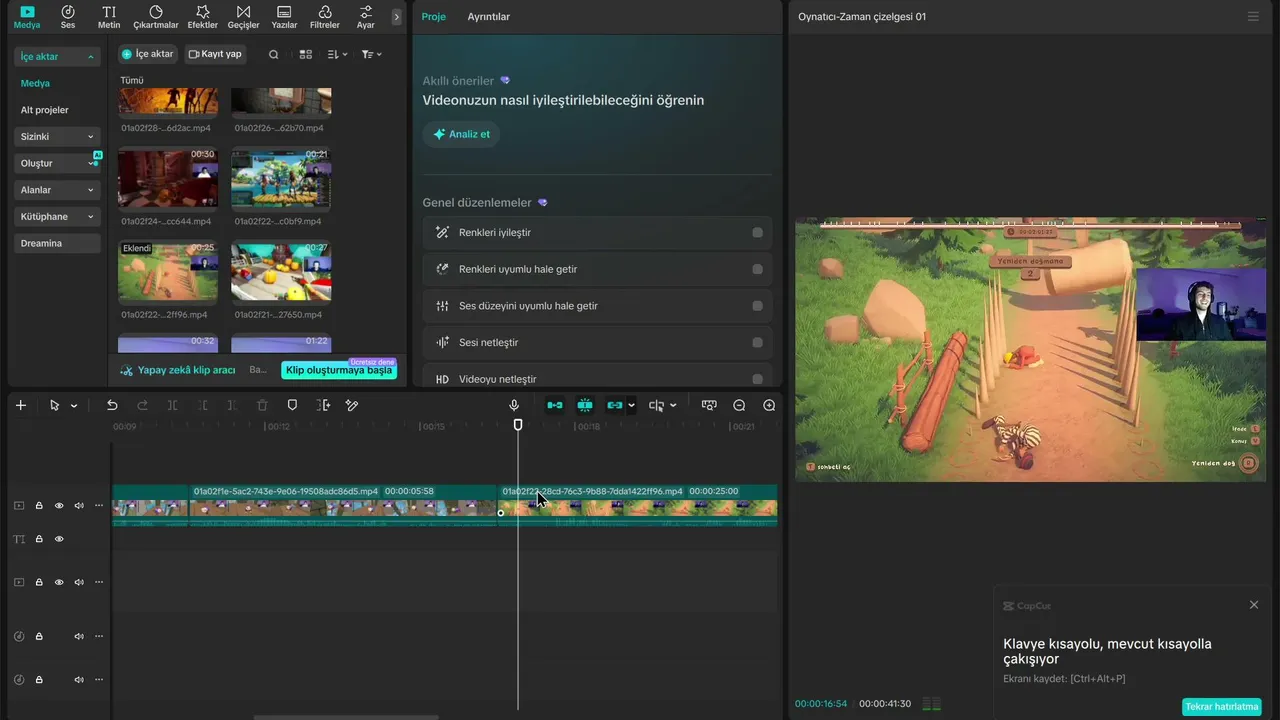Enable the Renkleri uyumlu hale getir checkbox
Image resolution: width=1280 pixels, height=720 pixels.
point(757,269)
